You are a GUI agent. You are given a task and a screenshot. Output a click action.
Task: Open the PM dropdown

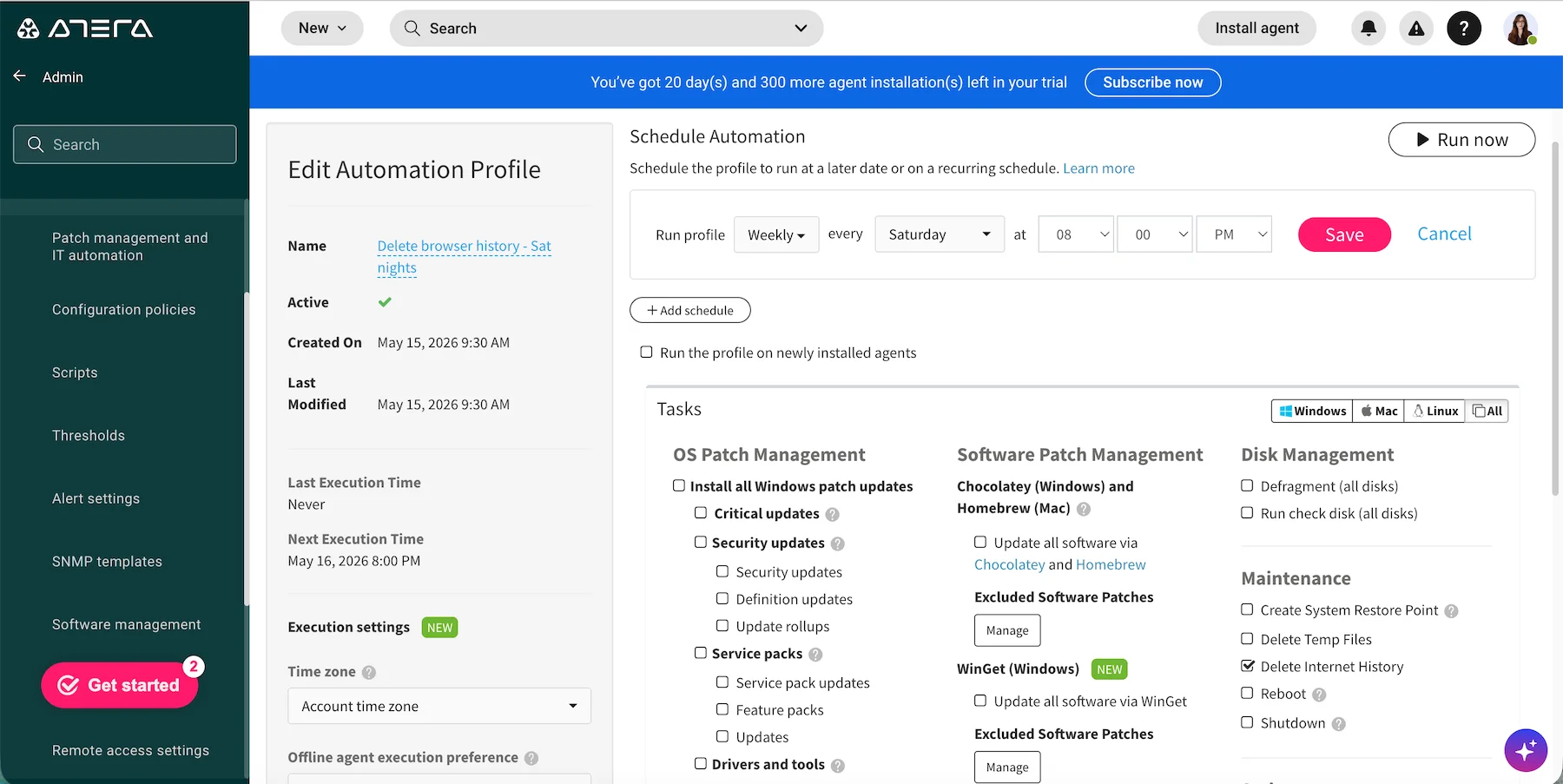click(1234, 234)
